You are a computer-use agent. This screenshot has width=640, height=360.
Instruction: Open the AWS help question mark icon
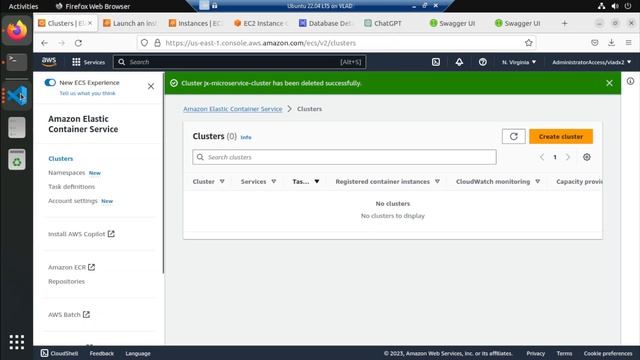point(482,62)
